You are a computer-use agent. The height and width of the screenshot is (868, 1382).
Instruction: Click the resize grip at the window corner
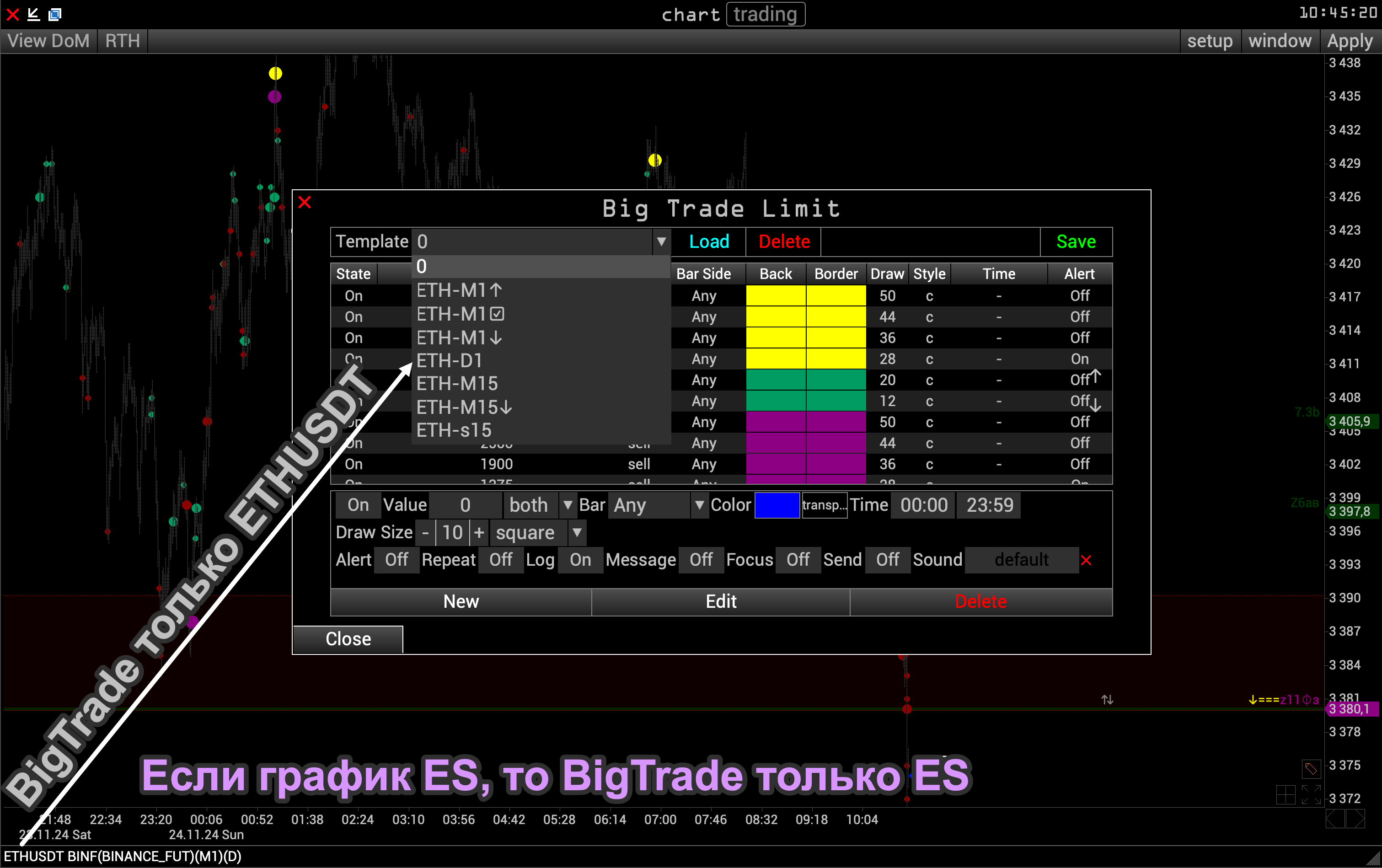(1374, 860)
